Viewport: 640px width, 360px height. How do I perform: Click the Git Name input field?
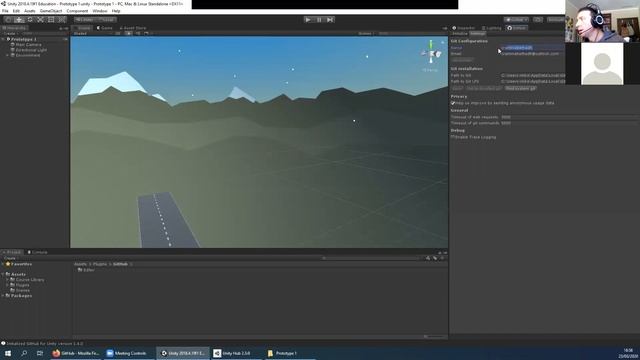click(533, 48)
